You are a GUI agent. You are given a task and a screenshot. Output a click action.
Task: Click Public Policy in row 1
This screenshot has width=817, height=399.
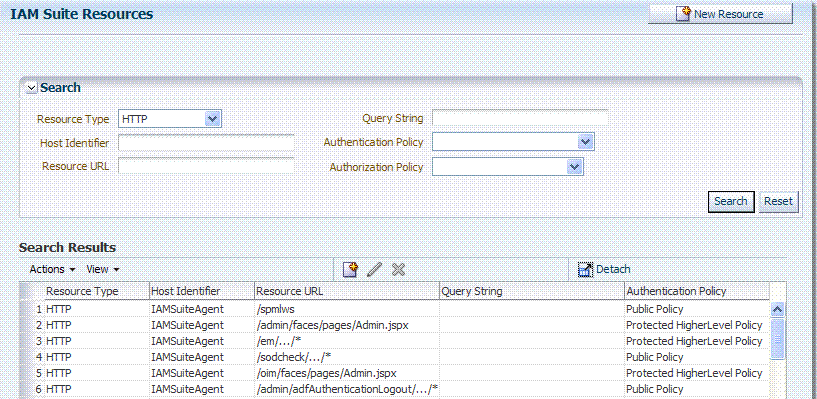tap(654, 309)
